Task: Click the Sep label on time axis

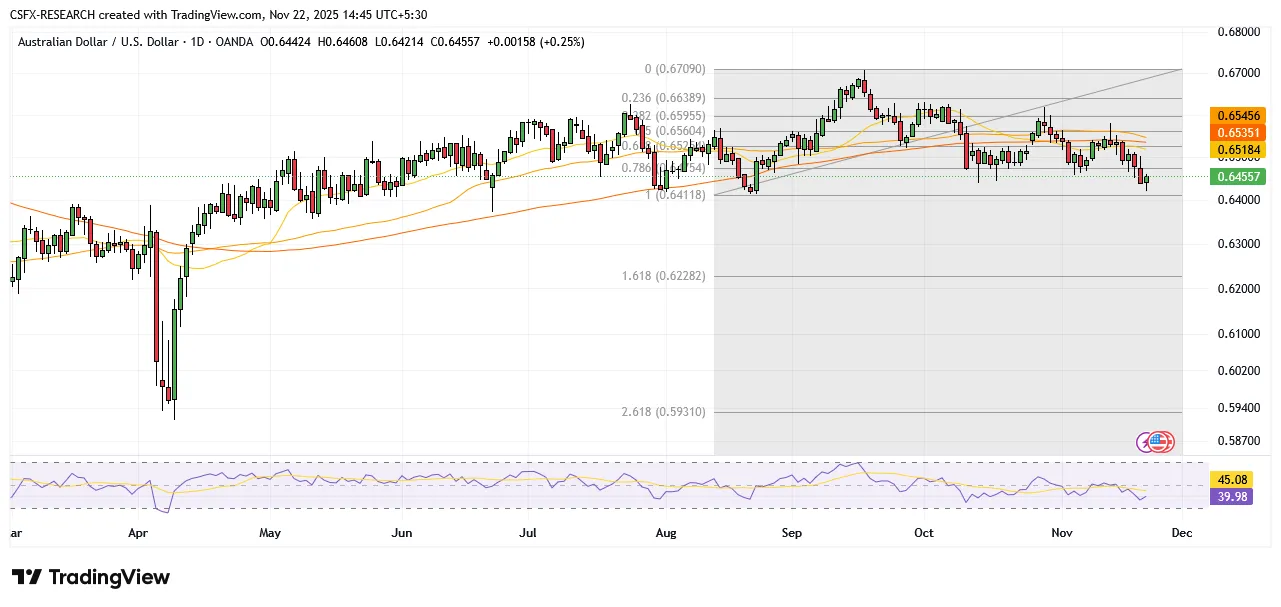Action: [792, 533]
